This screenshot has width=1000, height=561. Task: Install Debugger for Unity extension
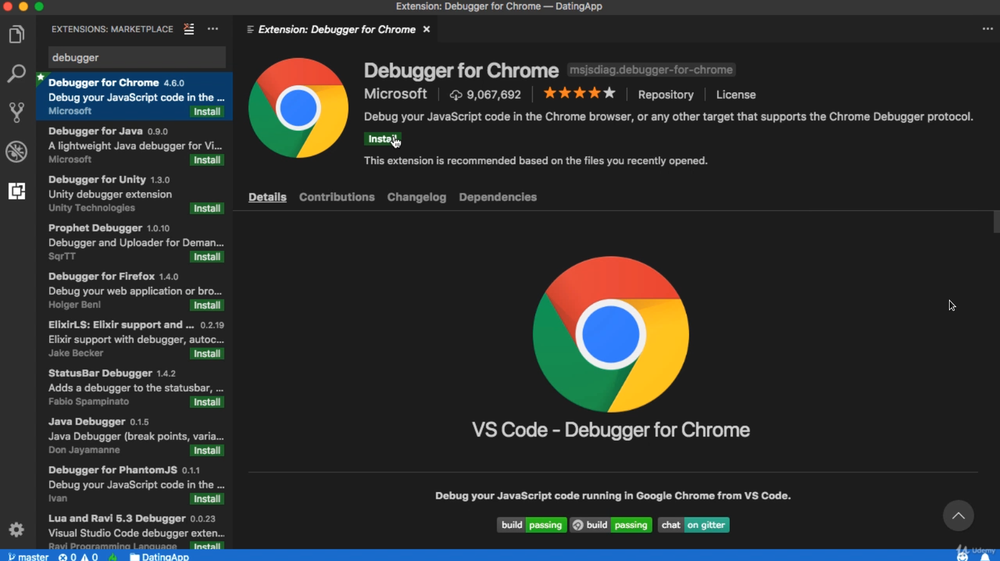(207, 208)
